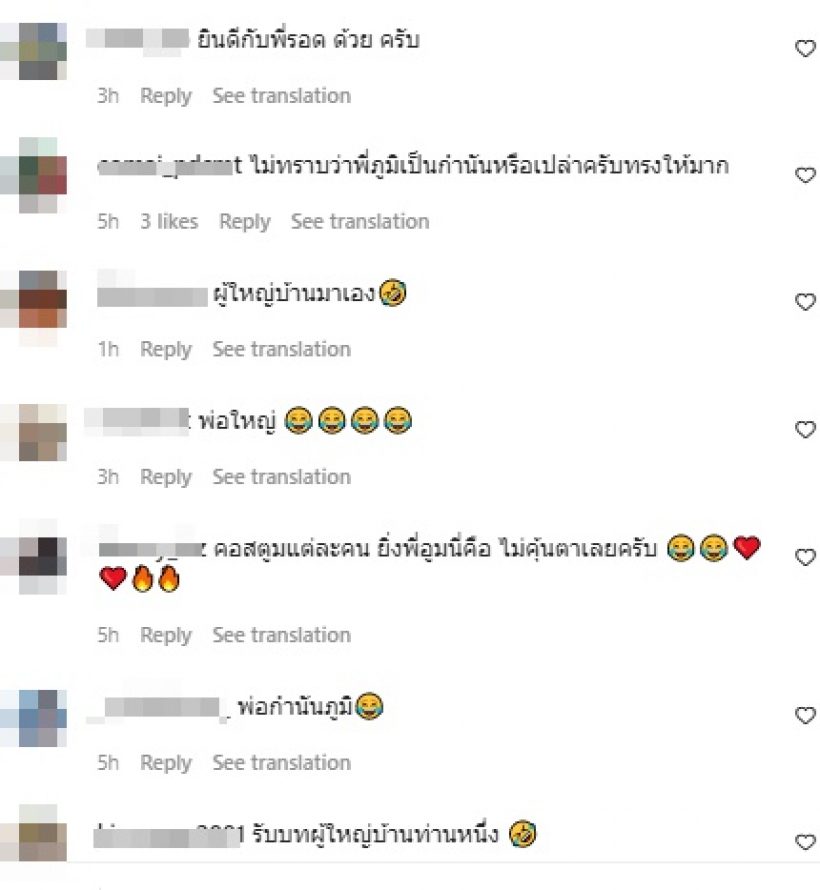
Task: View who liked via '3 likes'
Action: [169, 221]
